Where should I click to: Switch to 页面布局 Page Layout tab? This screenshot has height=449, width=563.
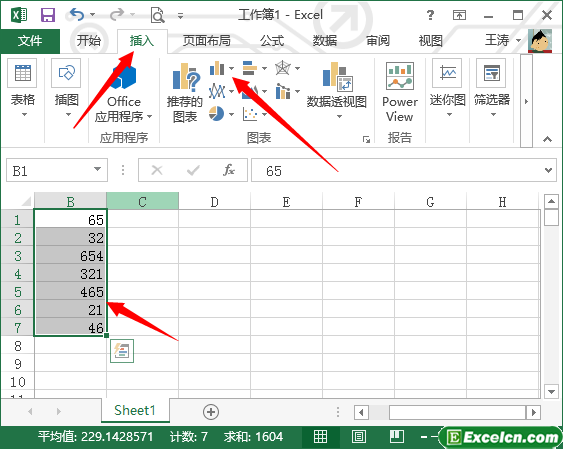pyautogui.click(x=206, y=41)
